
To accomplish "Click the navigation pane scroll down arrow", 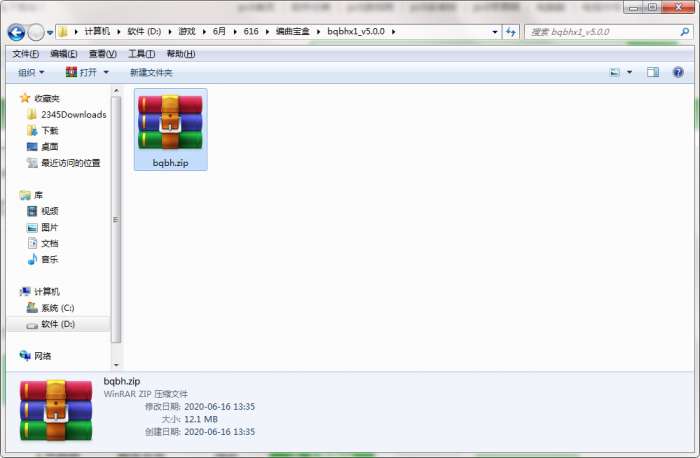I will click(116, 365).
